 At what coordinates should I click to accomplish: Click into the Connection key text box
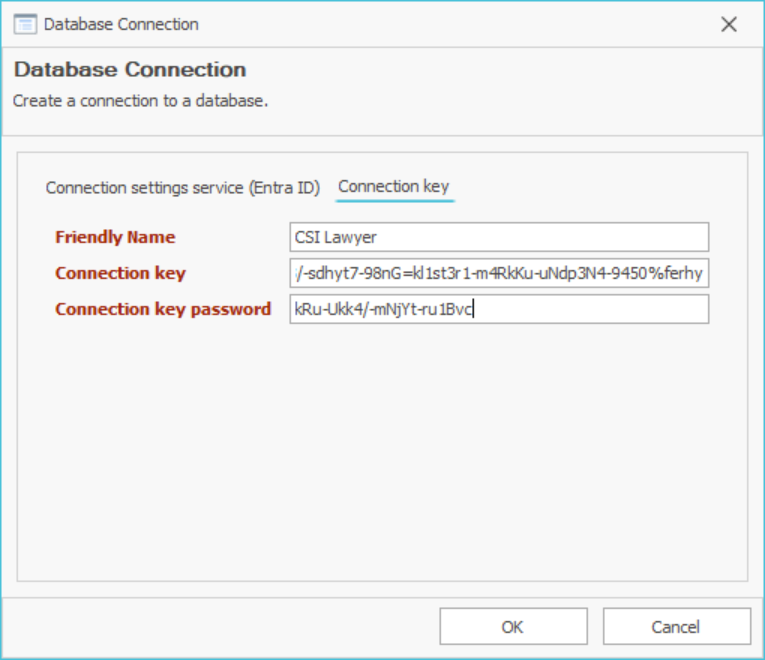coord(498,273)
